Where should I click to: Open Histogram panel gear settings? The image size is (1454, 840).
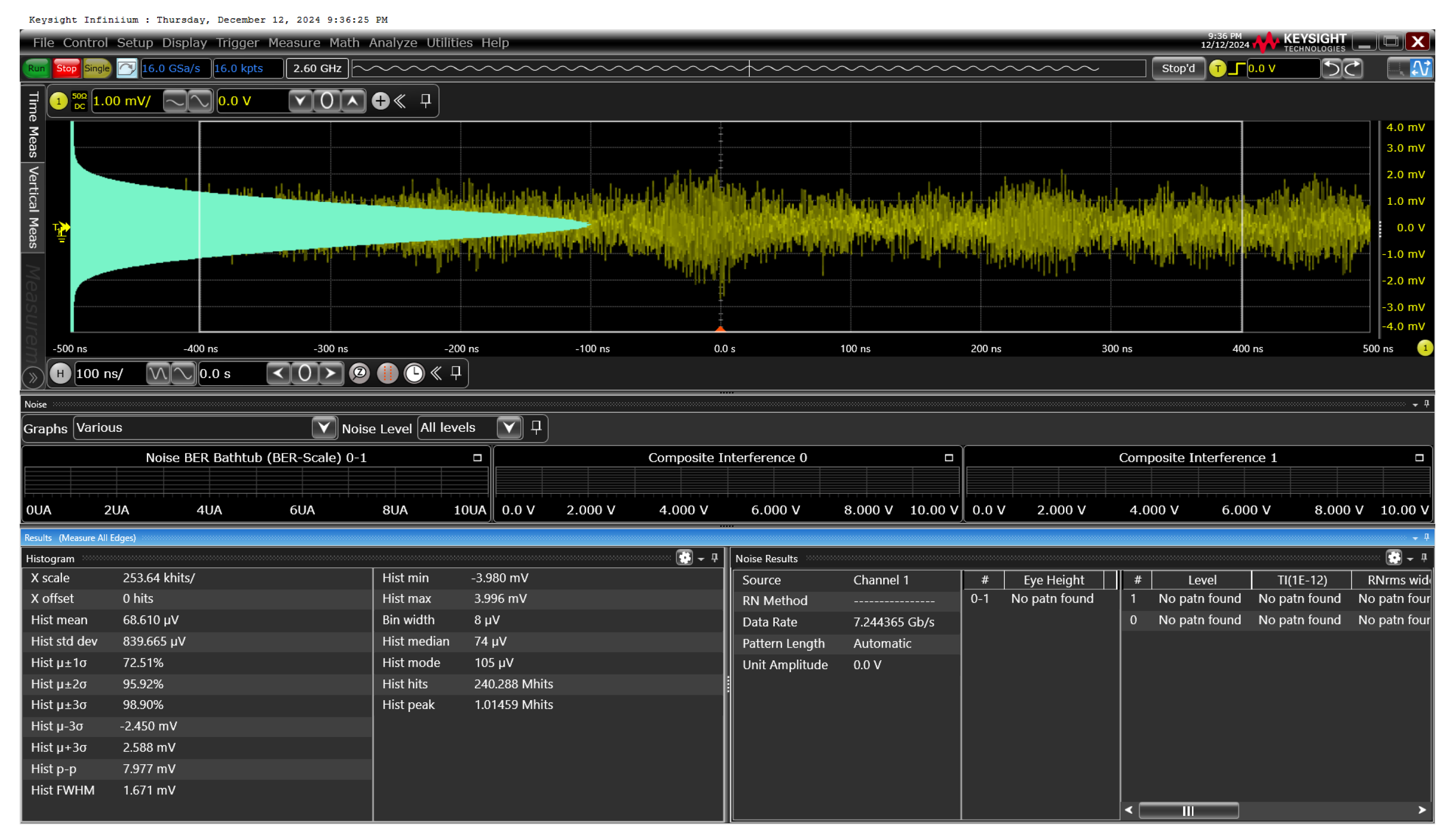tap(684, 558)
